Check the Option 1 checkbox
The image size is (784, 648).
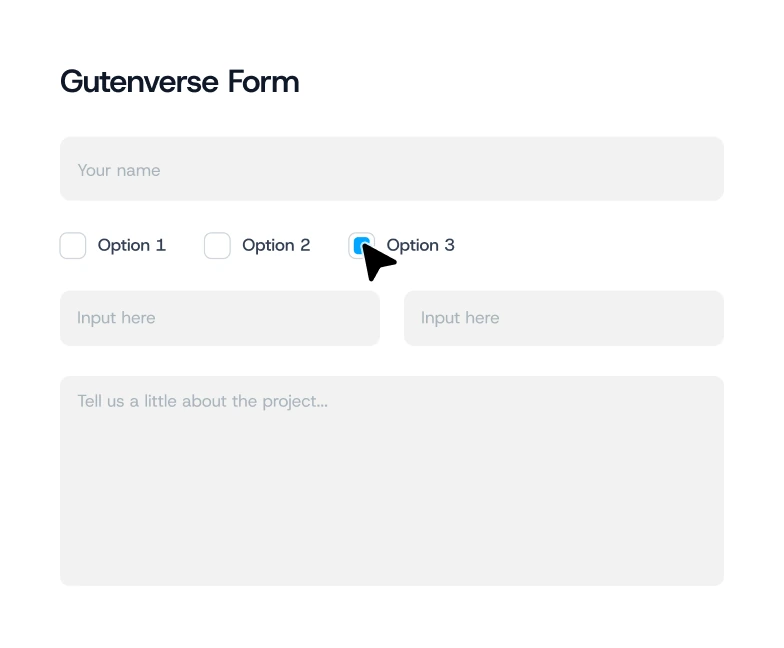73,245
